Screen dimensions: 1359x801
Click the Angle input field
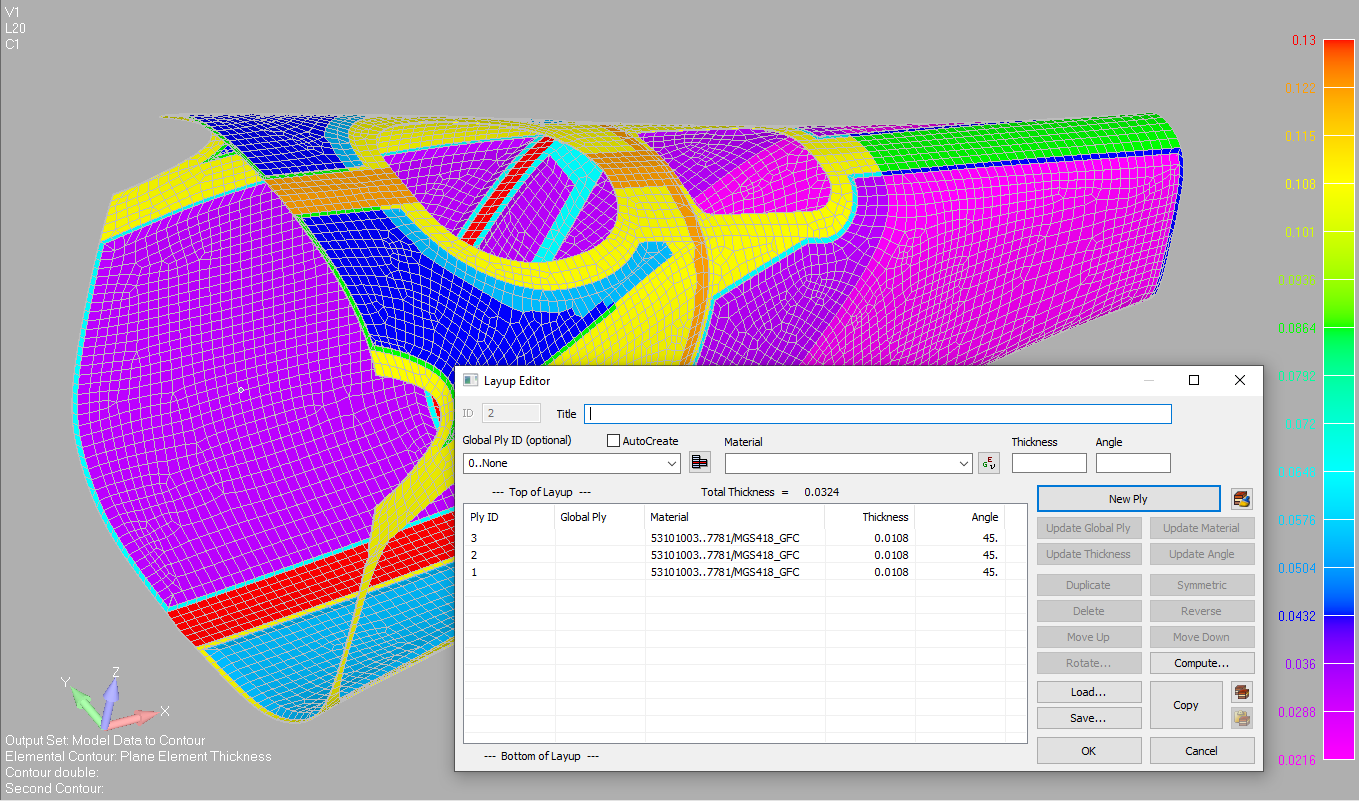coord(1132,463)
